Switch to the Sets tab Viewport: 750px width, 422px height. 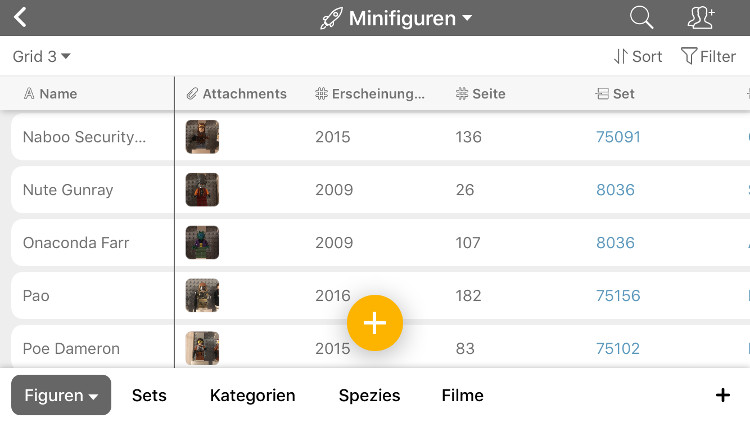[149, 395]
